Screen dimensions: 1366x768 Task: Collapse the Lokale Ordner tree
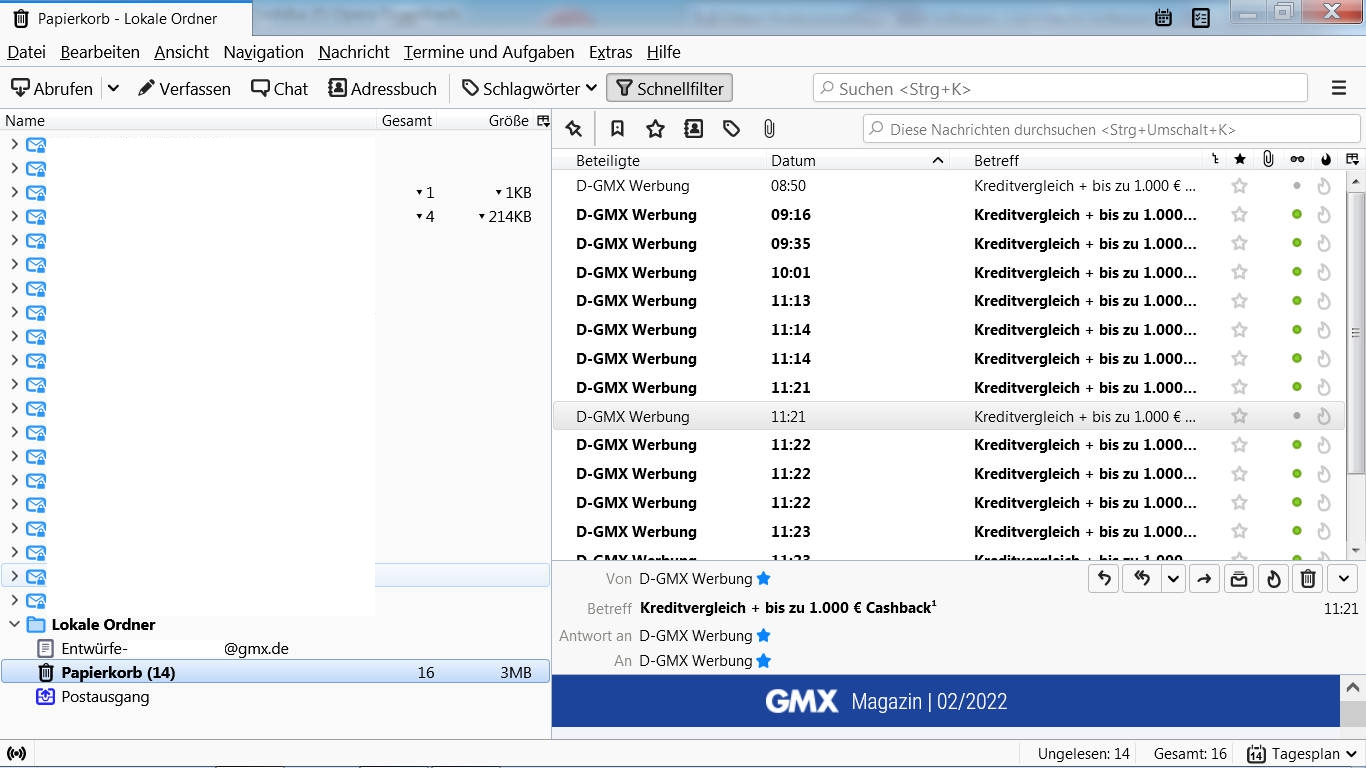pyautogui.click(x=14, y=624)
